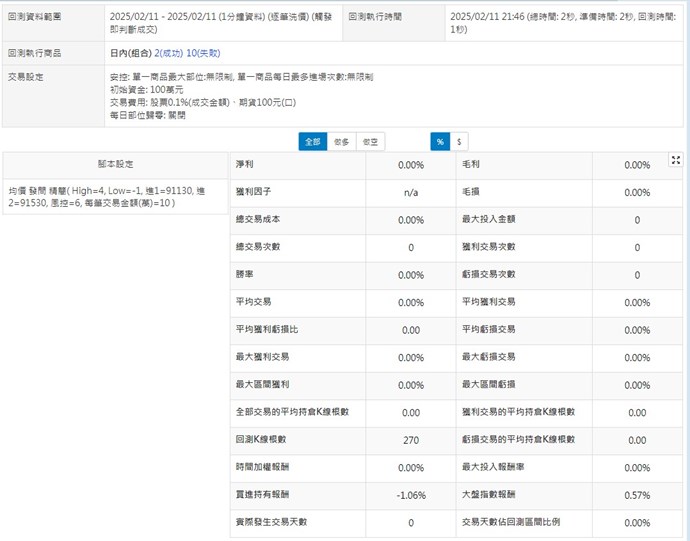Click the fullscreen expand icon on stats table

point(676,160)
